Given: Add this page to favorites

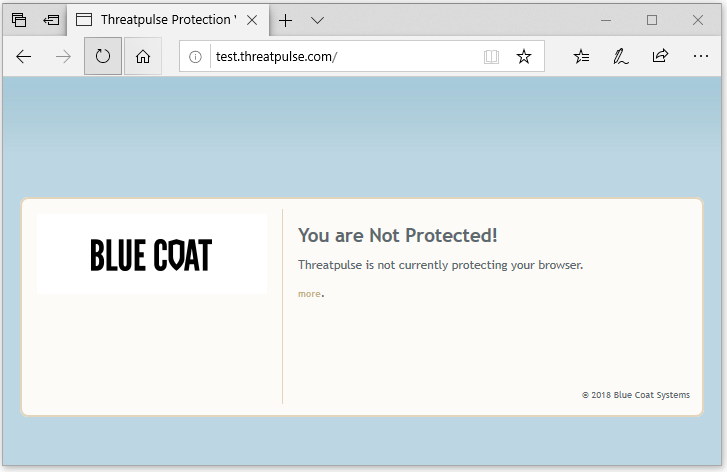Looking at the screenshot, I should click(x=524, y=57).
